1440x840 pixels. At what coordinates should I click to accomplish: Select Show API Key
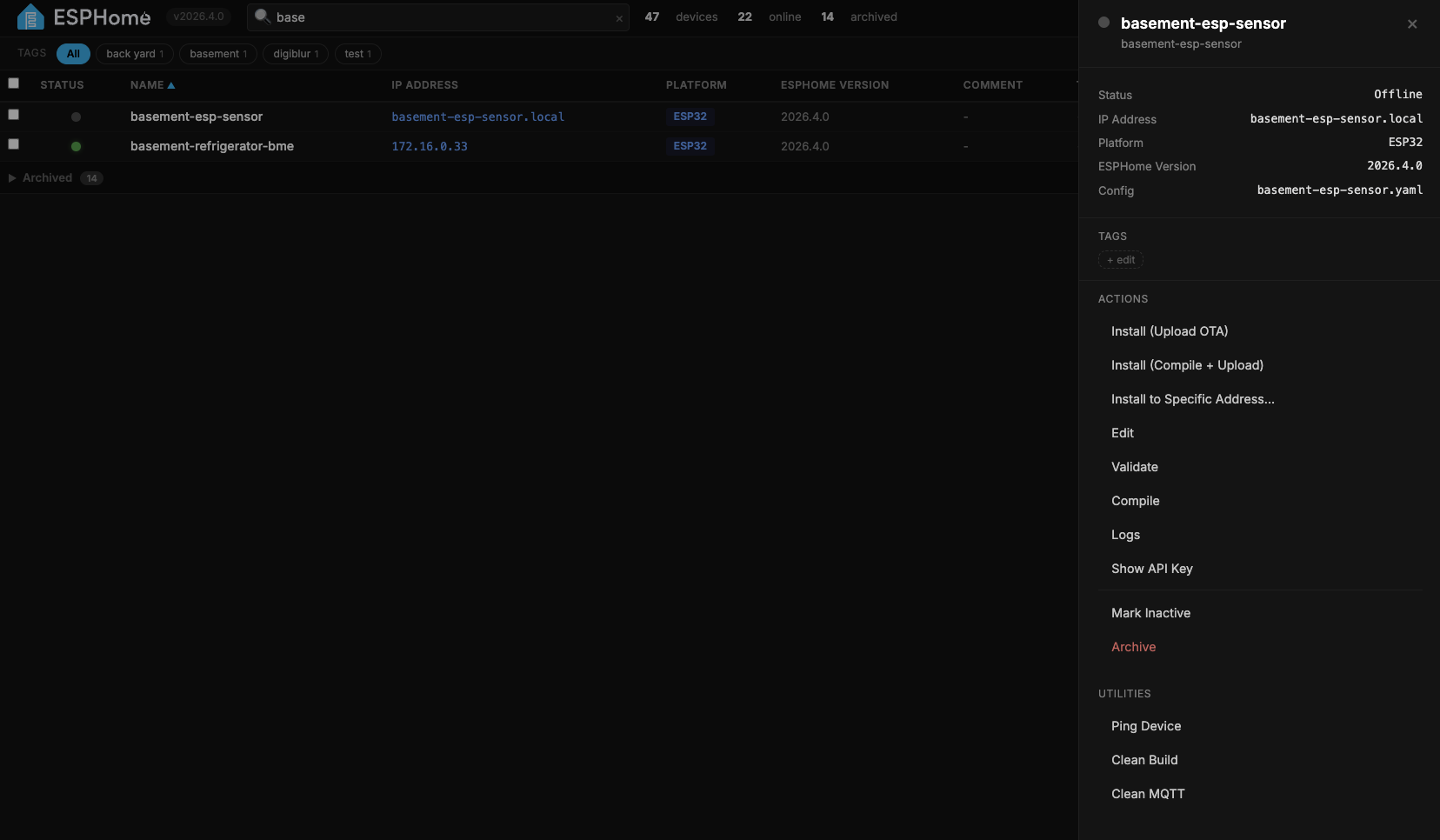click(x=1152, y=569)
